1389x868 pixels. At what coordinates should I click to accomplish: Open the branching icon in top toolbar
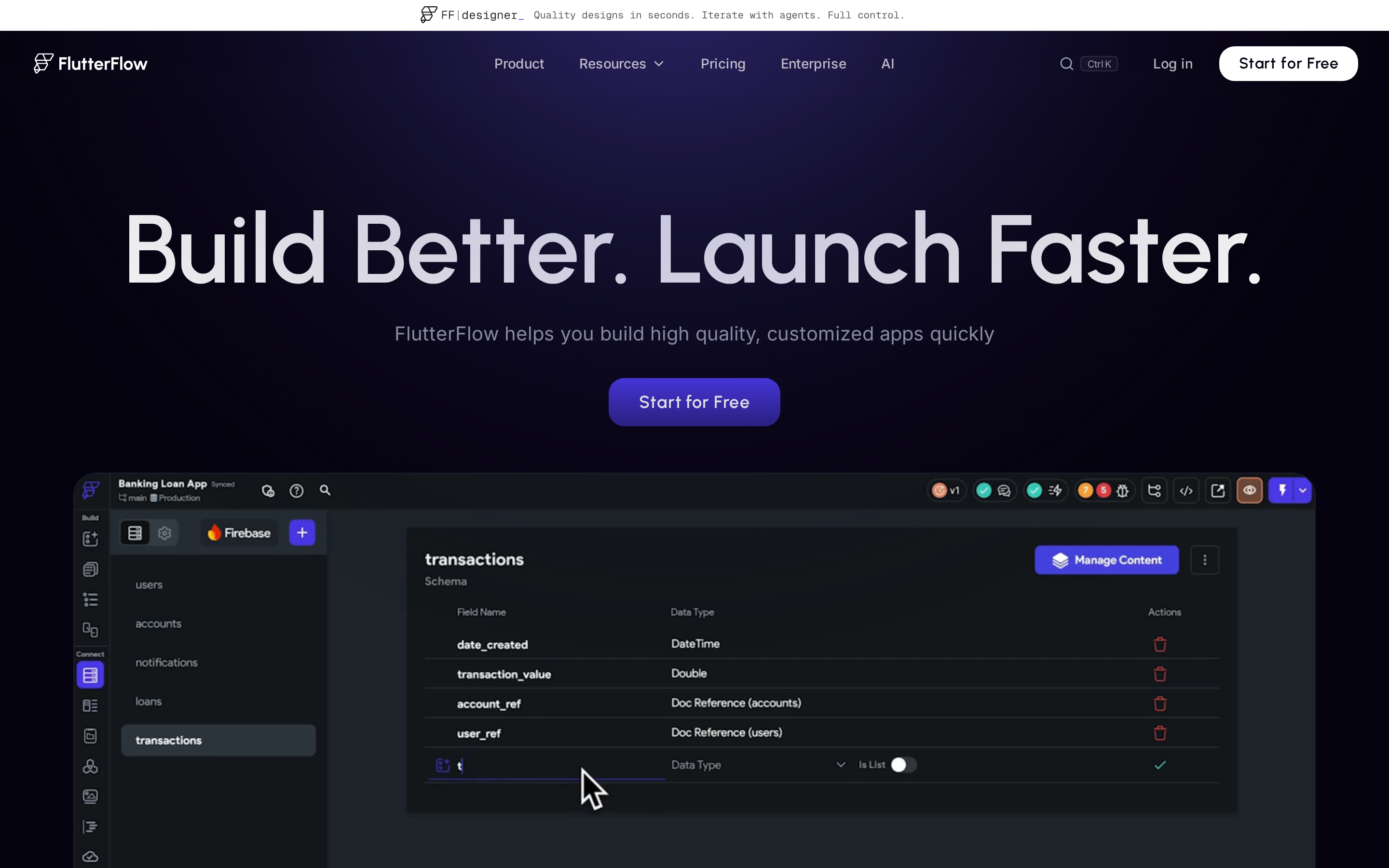pyautogui.click(x=1154, y=490)
